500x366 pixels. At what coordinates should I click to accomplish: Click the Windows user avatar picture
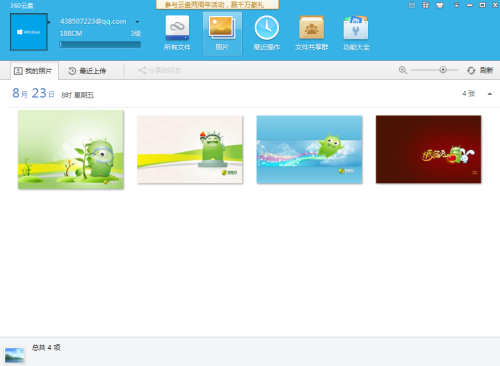click(x=29, y=32)
